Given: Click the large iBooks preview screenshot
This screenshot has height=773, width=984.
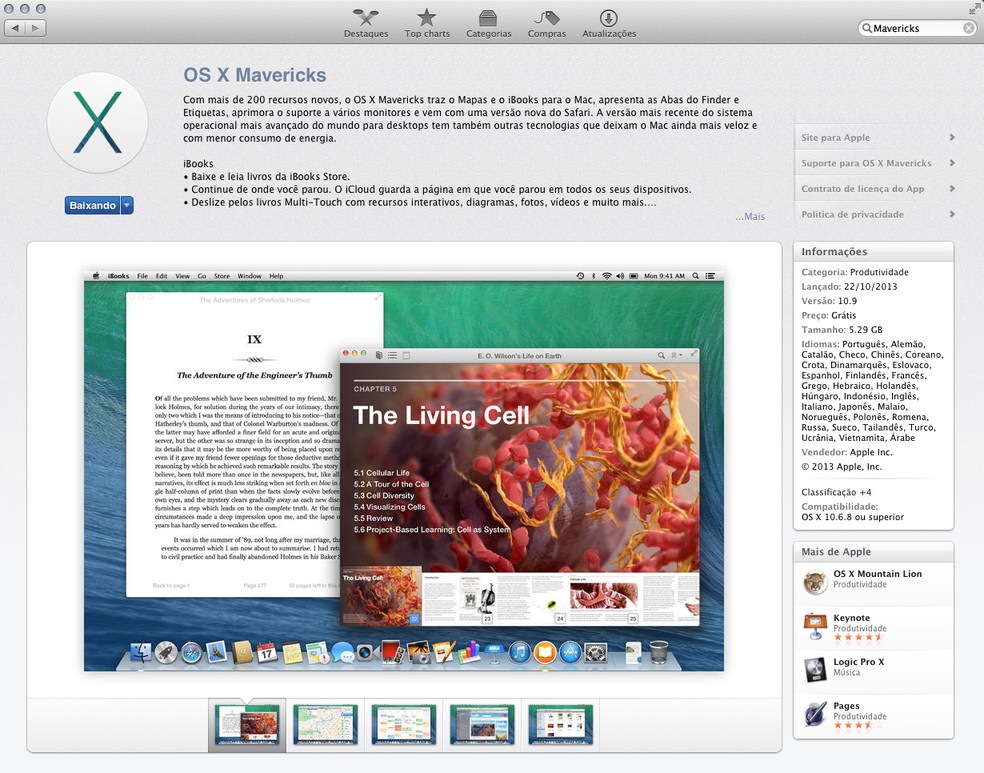Looking at the screenshot, I should click(404, 471).
